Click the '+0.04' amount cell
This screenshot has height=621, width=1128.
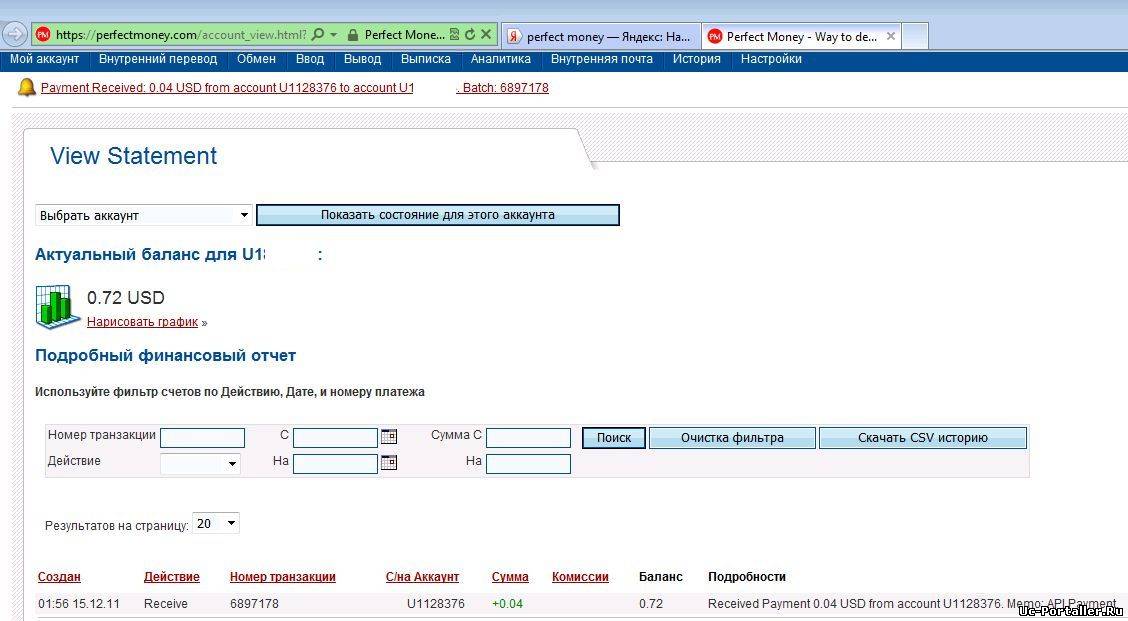(507, 604)
